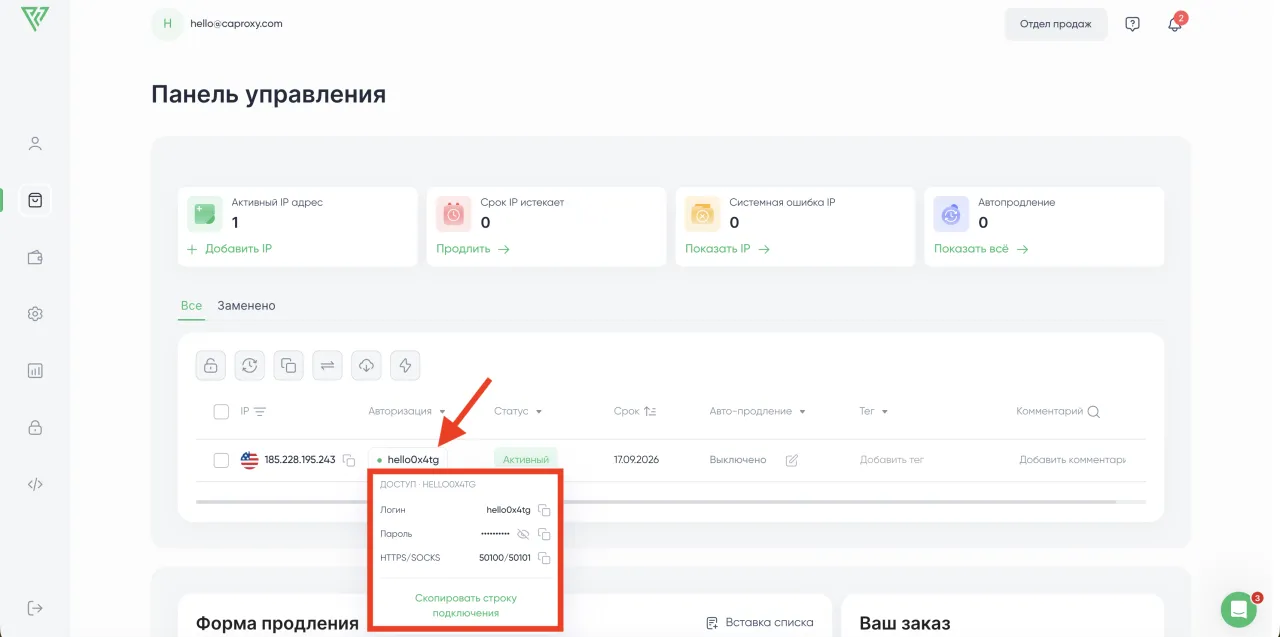Screen dimensions: 1280x637
Task: Click the Выключено auto-renewal text
Action: (x=738, y=460)
